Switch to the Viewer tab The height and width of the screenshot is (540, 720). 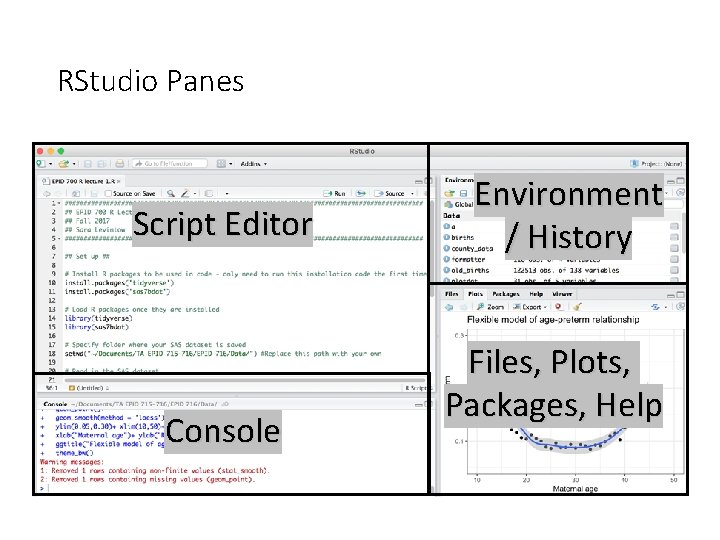pyautogui.click(x=562, y=294)
